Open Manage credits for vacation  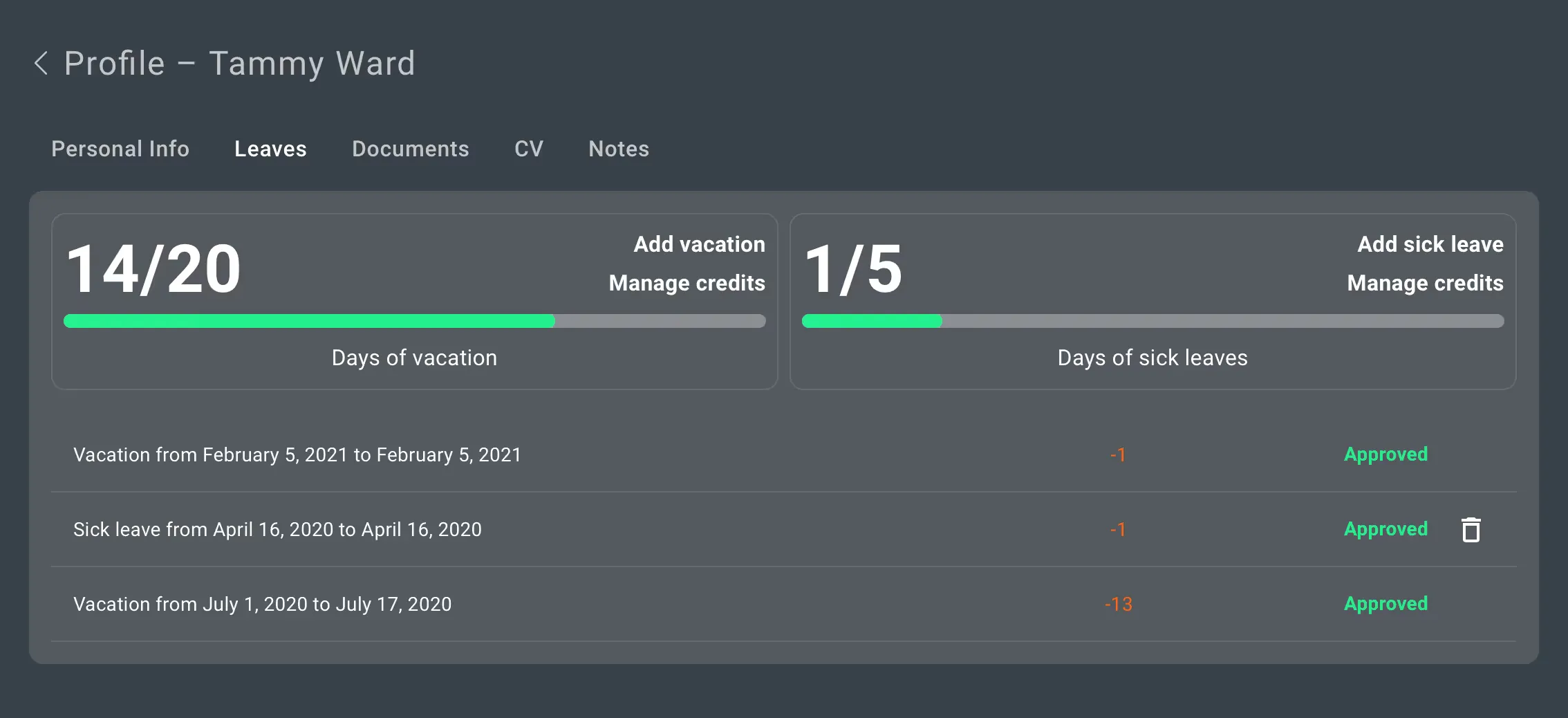coord(687,283)
